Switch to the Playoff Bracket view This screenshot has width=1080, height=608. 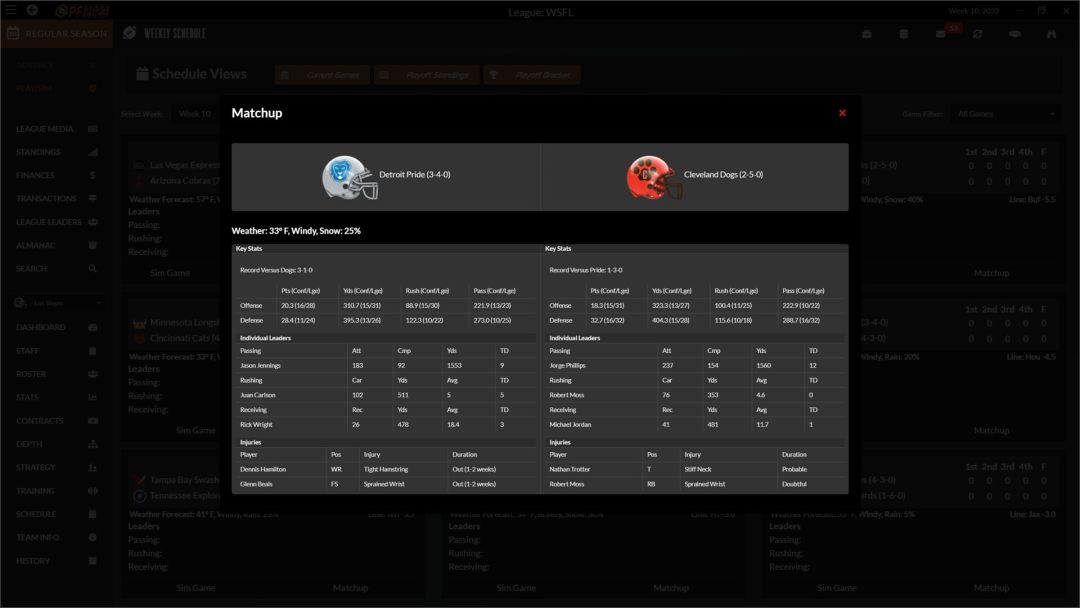click(532, 74)
